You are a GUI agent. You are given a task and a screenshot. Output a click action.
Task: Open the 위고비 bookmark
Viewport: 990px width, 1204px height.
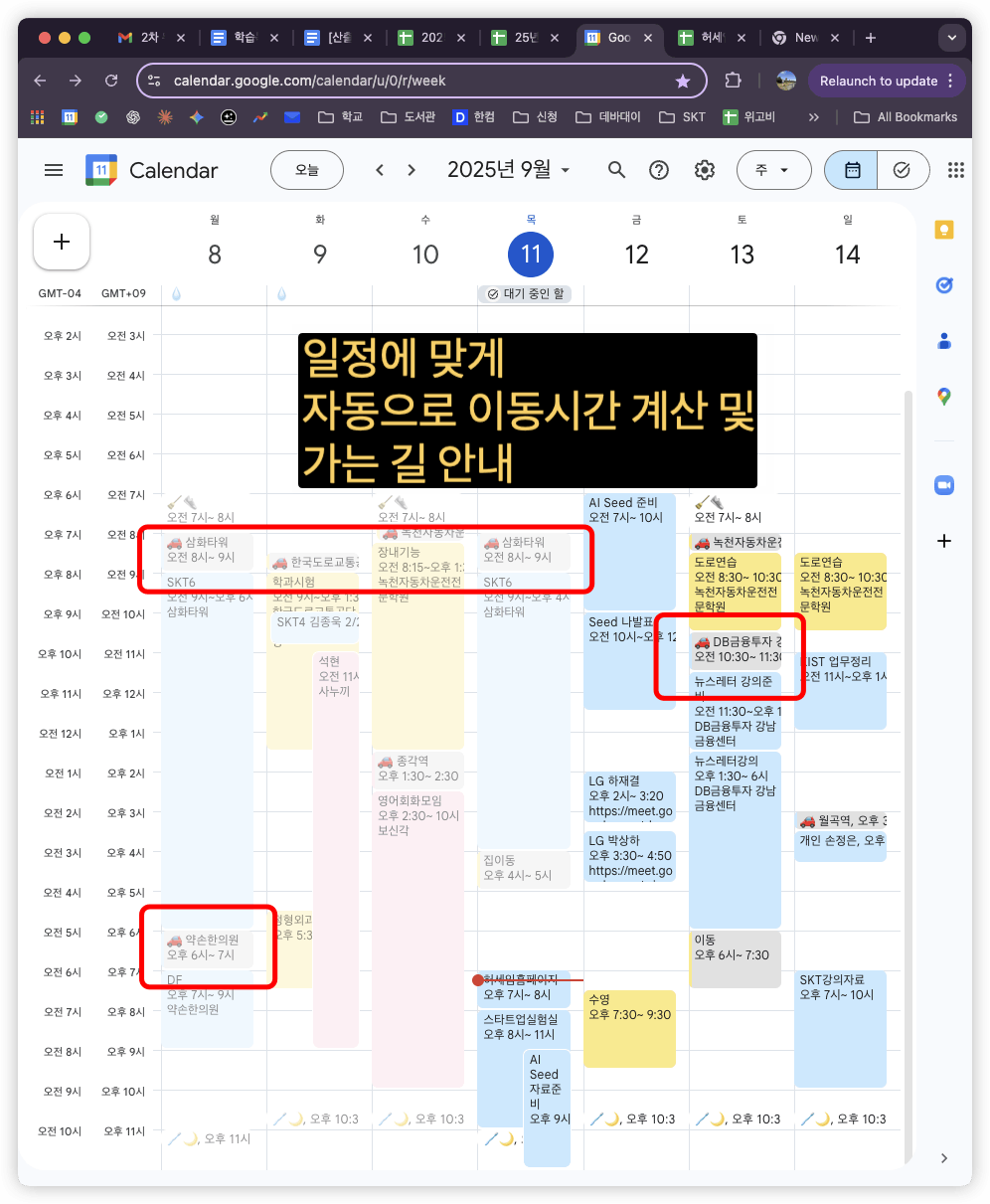749,116
